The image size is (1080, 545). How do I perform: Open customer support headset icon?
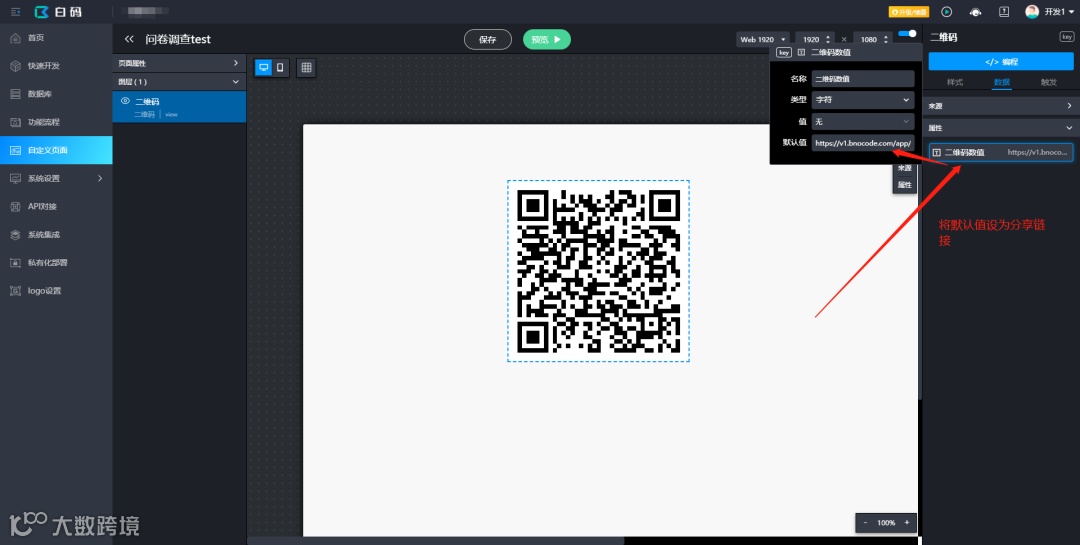click(x=975, y=12)
